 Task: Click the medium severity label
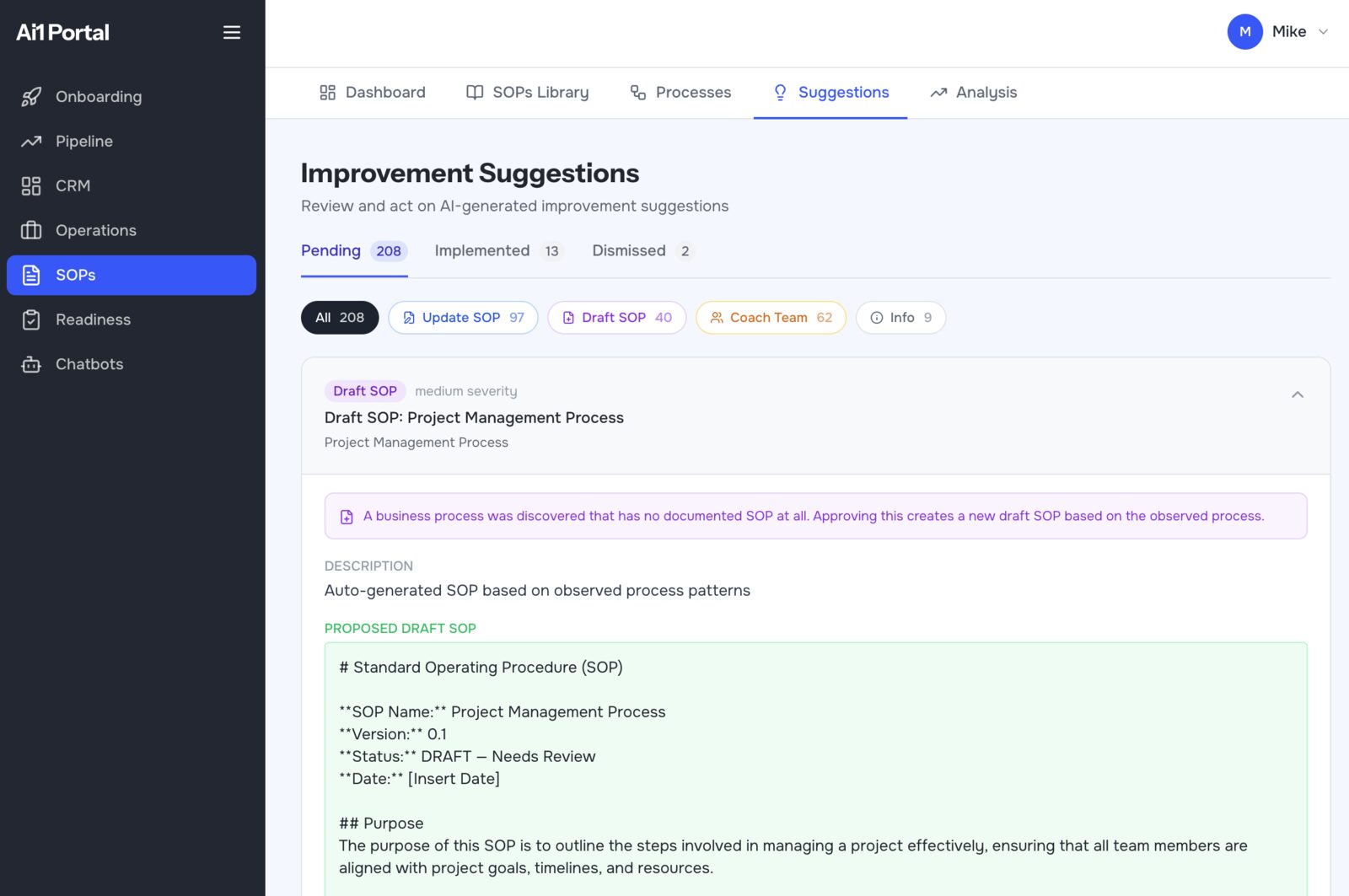[465, 391]
